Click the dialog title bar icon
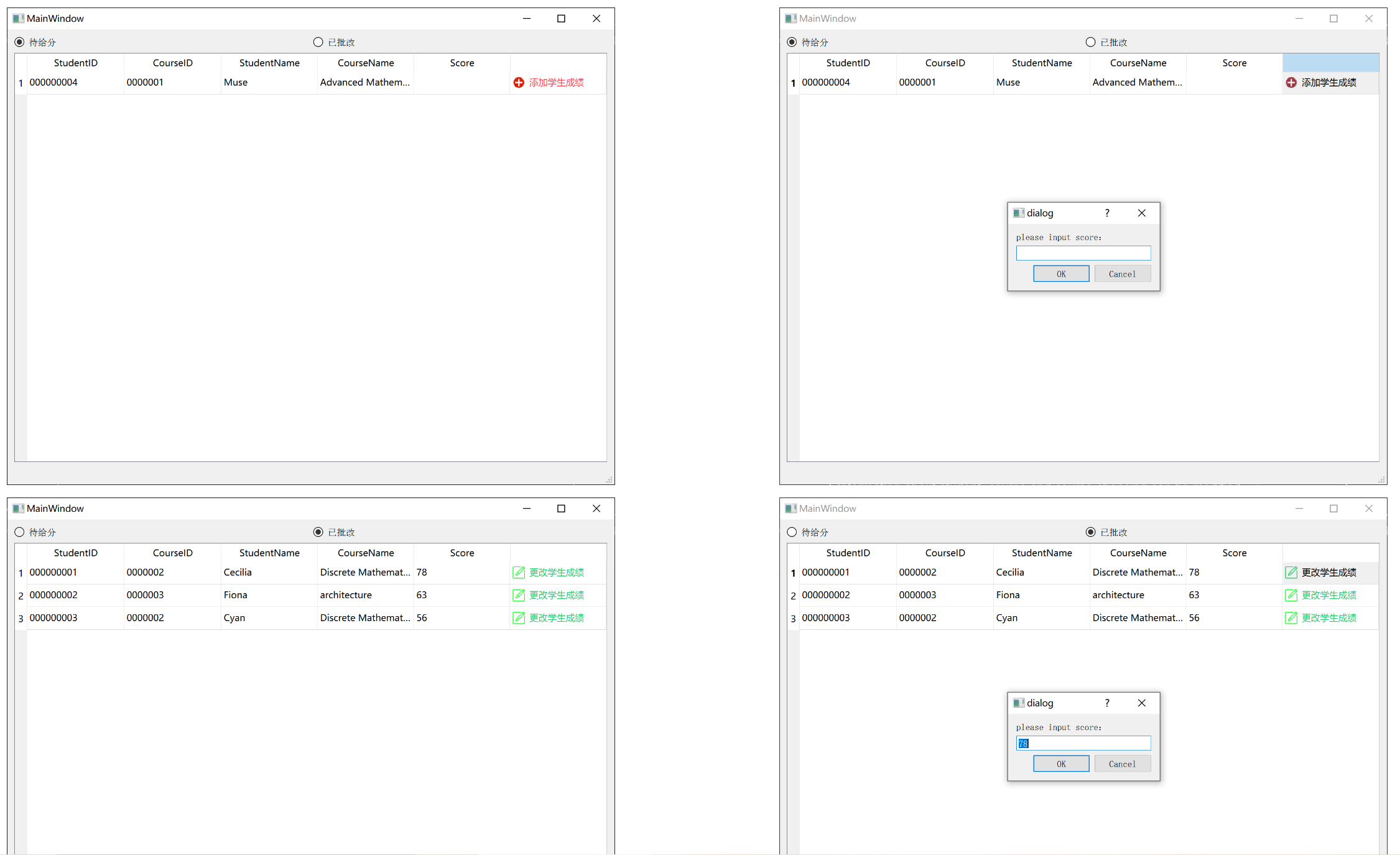Image resolution: width=1400 pixels, height=855 pixels. coord(1019,213)
